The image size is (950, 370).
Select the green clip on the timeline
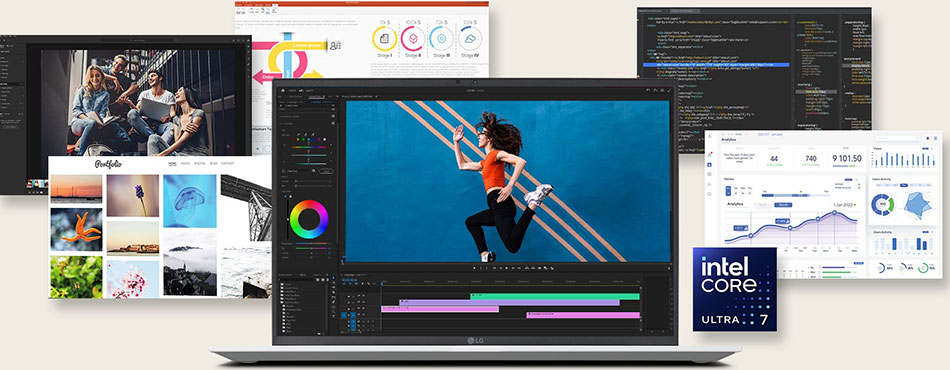pos(555,296)
